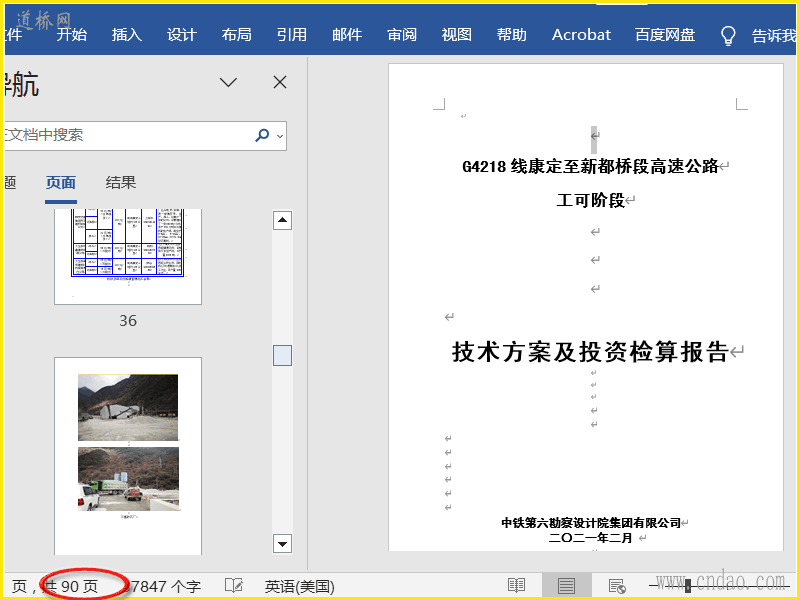Open the 百度网盘 ribbon tab
This screenshot has width=800, height=600.
tap(665, 35)
